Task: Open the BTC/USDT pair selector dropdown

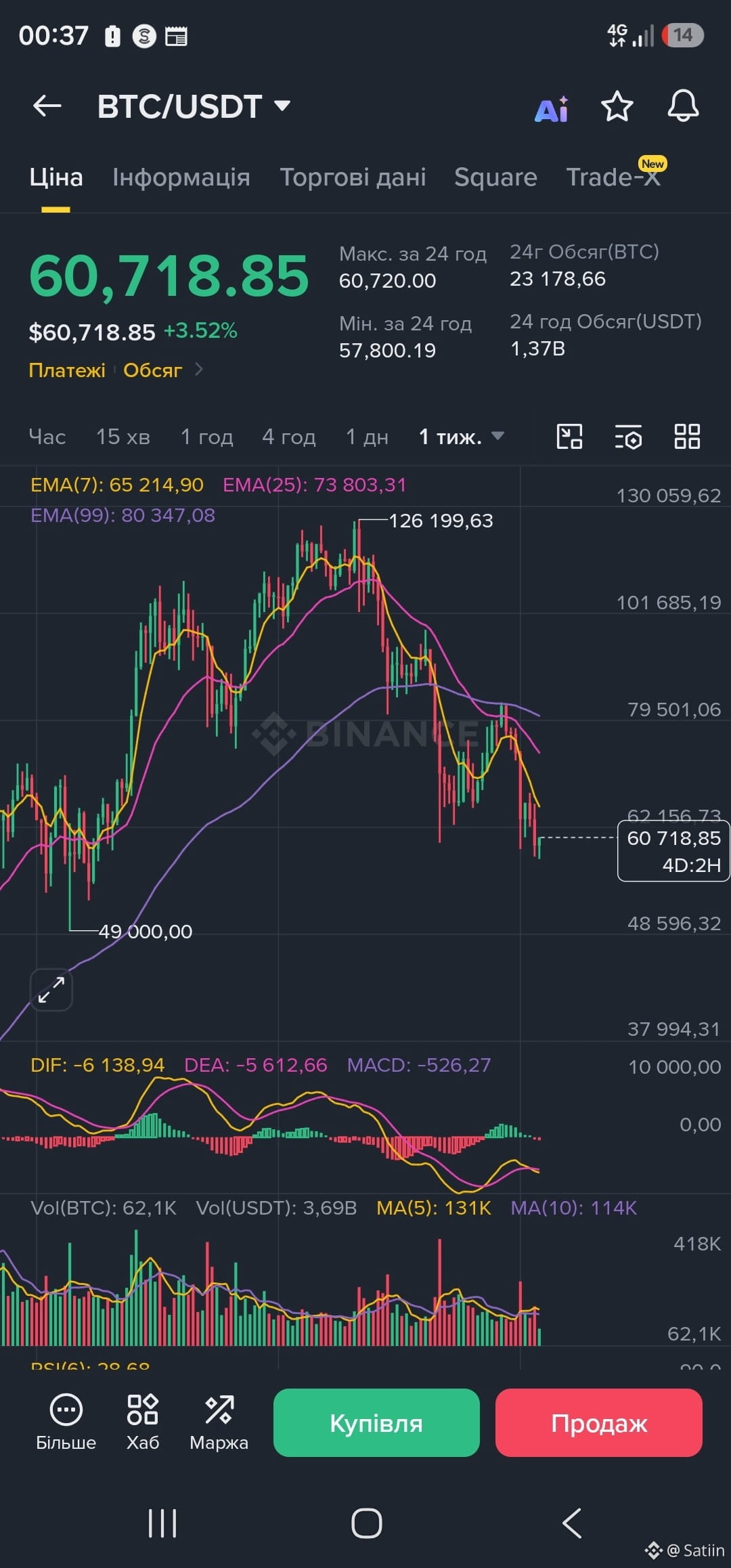Action: pos(194,106)
